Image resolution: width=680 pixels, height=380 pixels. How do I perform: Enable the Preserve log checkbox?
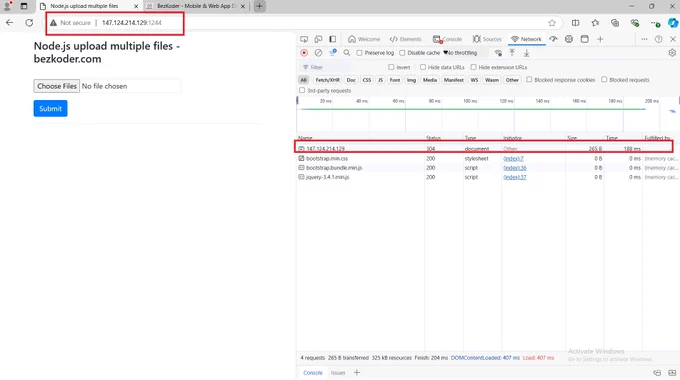click(359, 53)
